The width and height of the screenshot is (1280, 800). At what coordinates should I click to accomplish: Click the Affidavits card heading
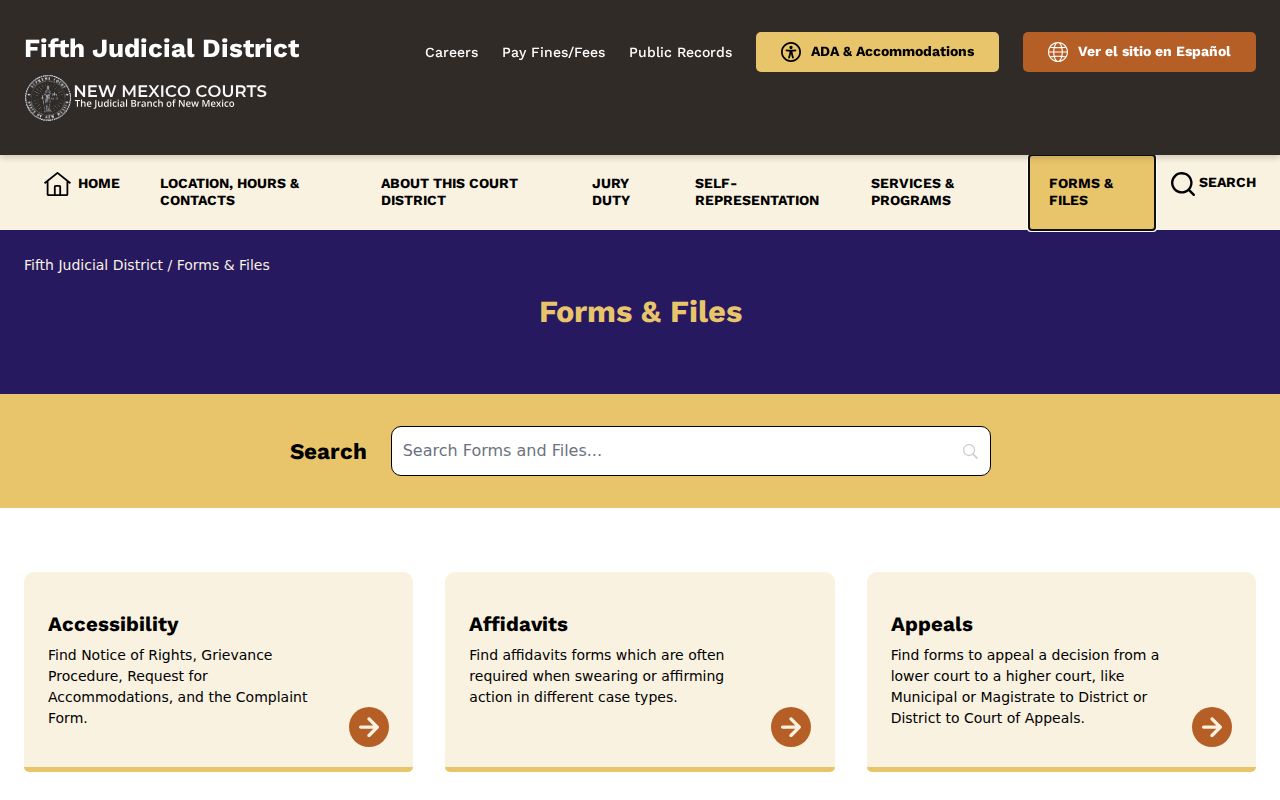(x=518, y=624)
